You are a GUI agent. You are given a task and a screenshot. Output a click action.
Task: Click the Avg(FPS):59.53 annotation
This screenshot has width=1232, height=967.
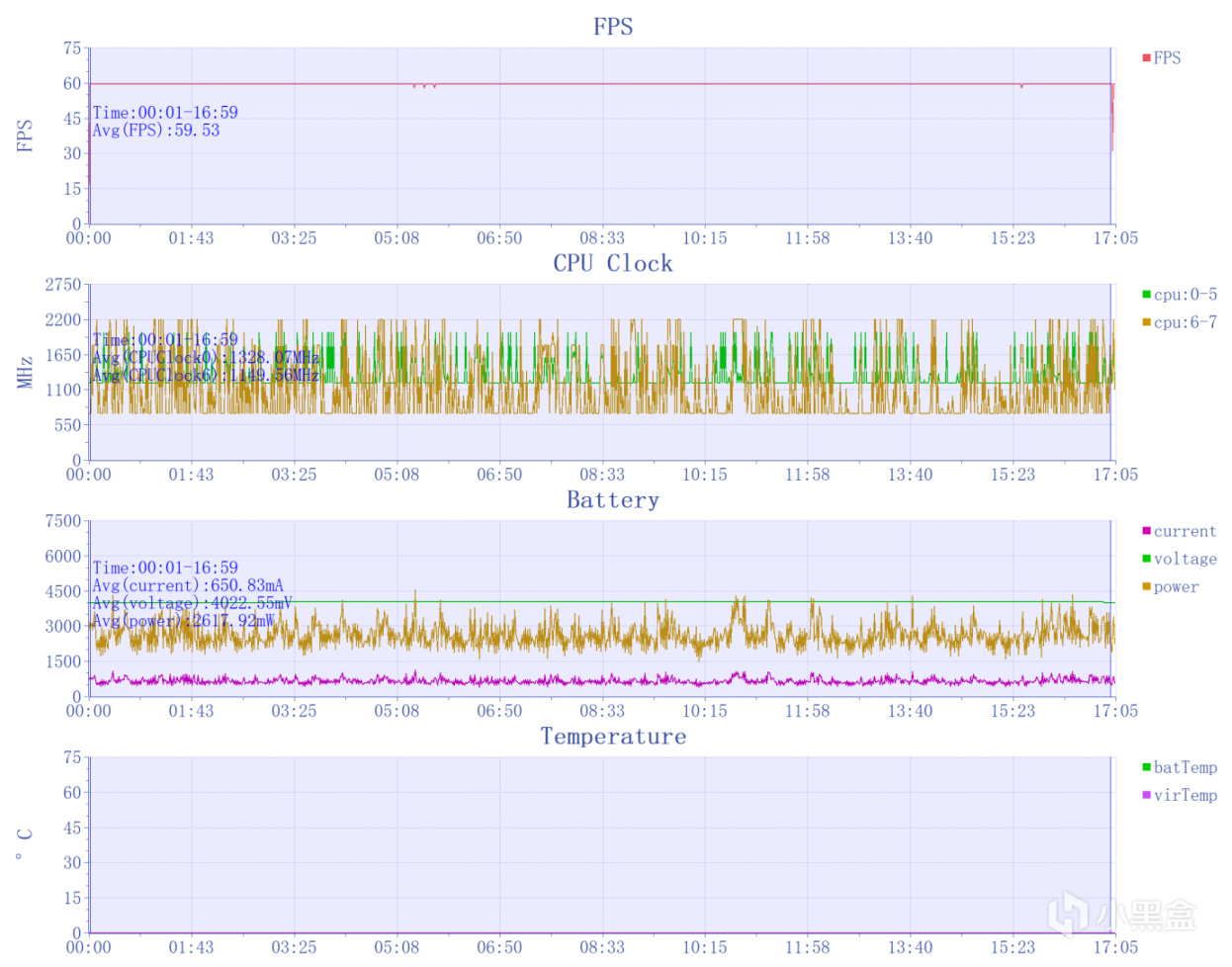[156, 131]
